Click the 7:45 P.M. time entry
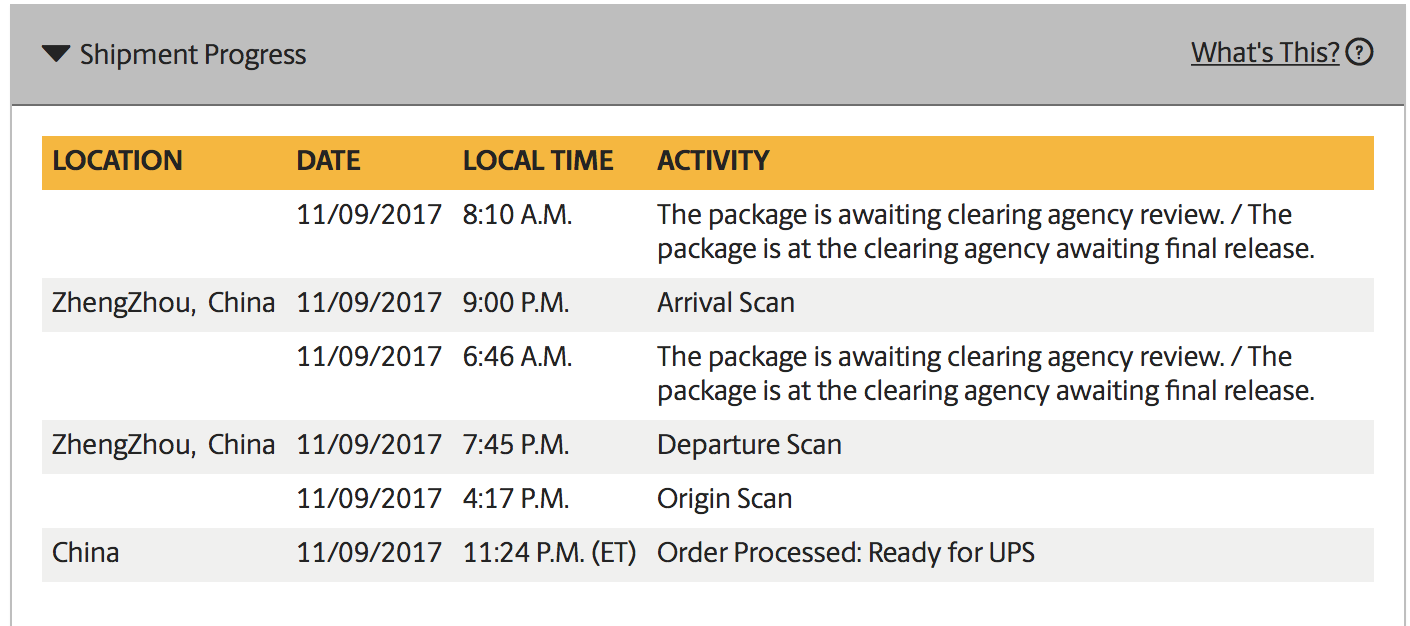This screenshot has width=1410, height=626. click(x=516, y=445)
